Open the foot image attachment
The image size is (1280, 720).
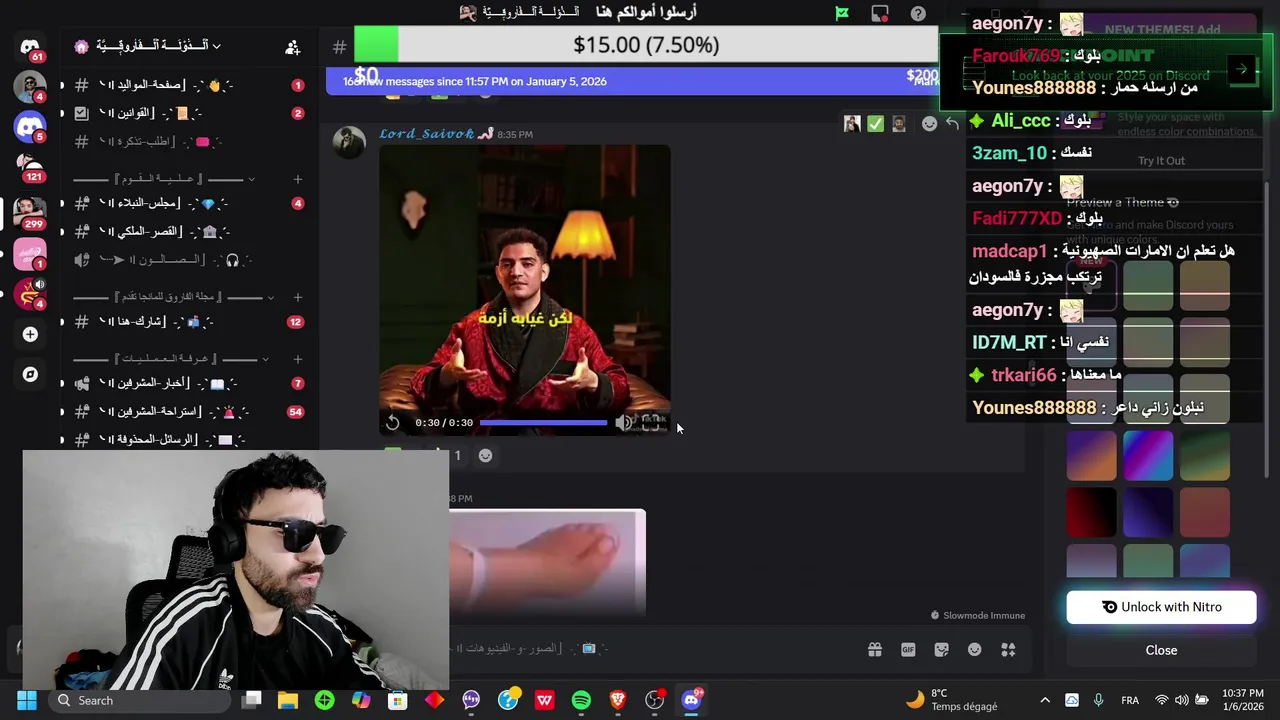click(x=547, y=561)
